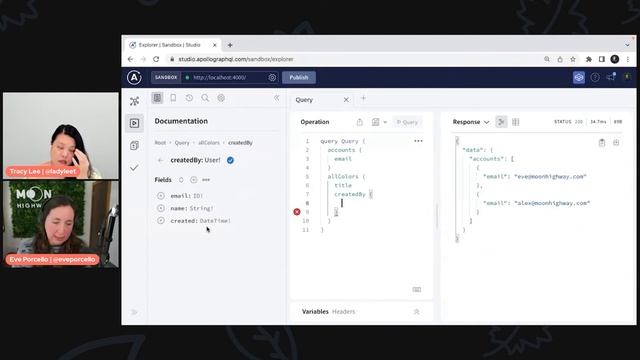Image resolution: width=640 pixels, height=360 pixels.
Task: Open operation editor three-dot menu
Action: 418,141
